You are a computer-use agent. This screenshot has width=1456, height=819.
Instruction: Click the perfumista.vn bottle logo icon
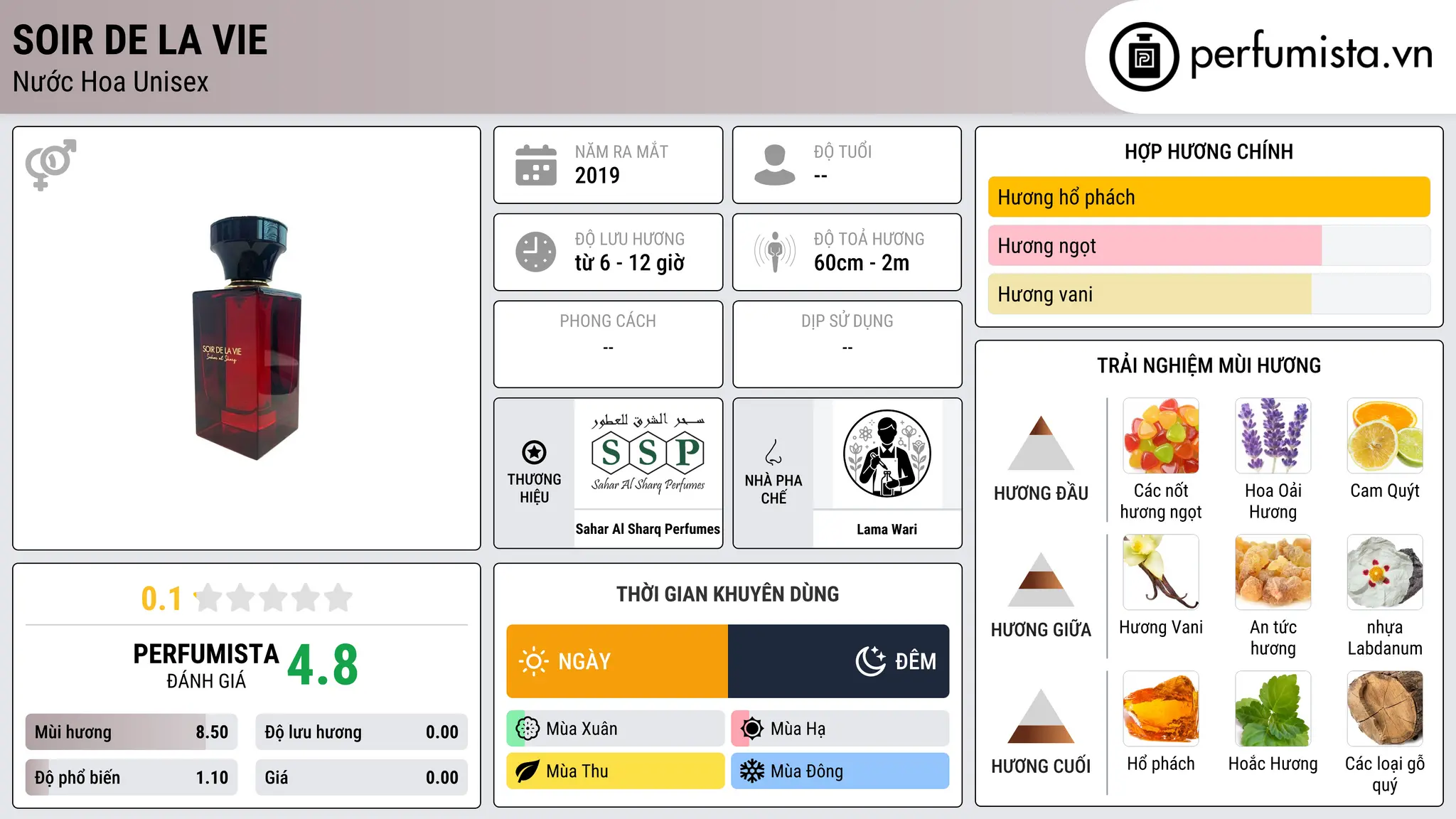1144,57
